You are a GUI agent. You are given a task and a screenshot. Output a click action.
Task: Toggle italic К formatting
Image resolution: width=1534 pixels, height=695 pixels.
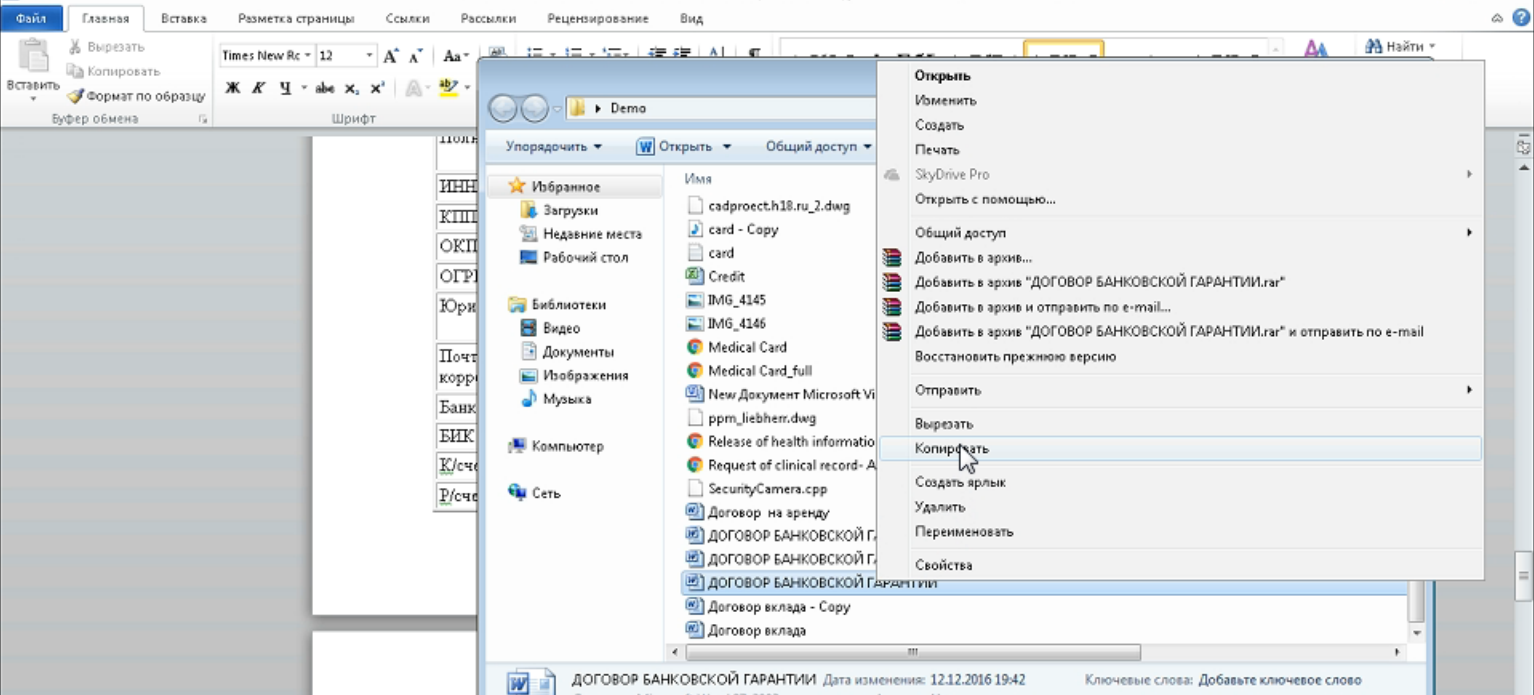coord(258,88)
